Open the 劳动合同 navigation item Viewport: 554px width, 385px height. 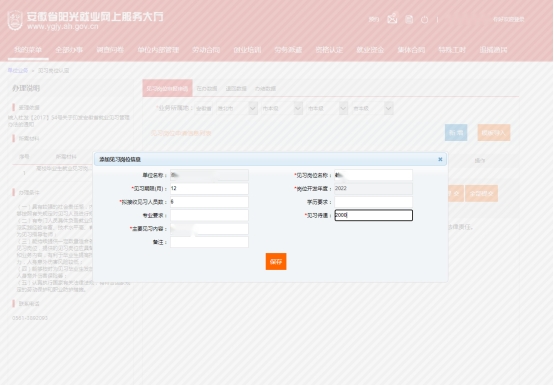click(206, 50)
